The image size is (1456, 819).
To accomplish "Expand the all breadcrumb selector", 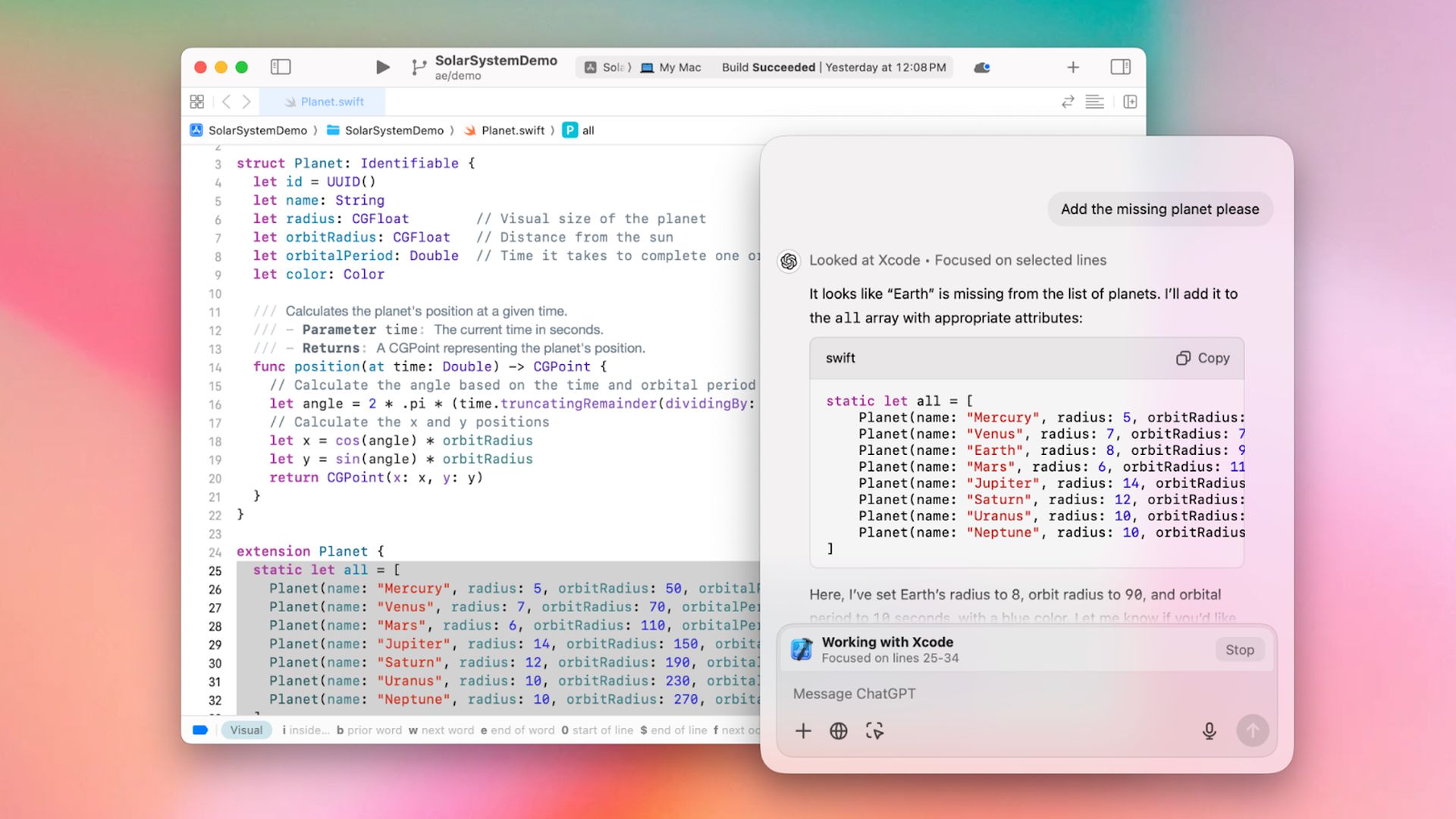I will coord(588,130).
